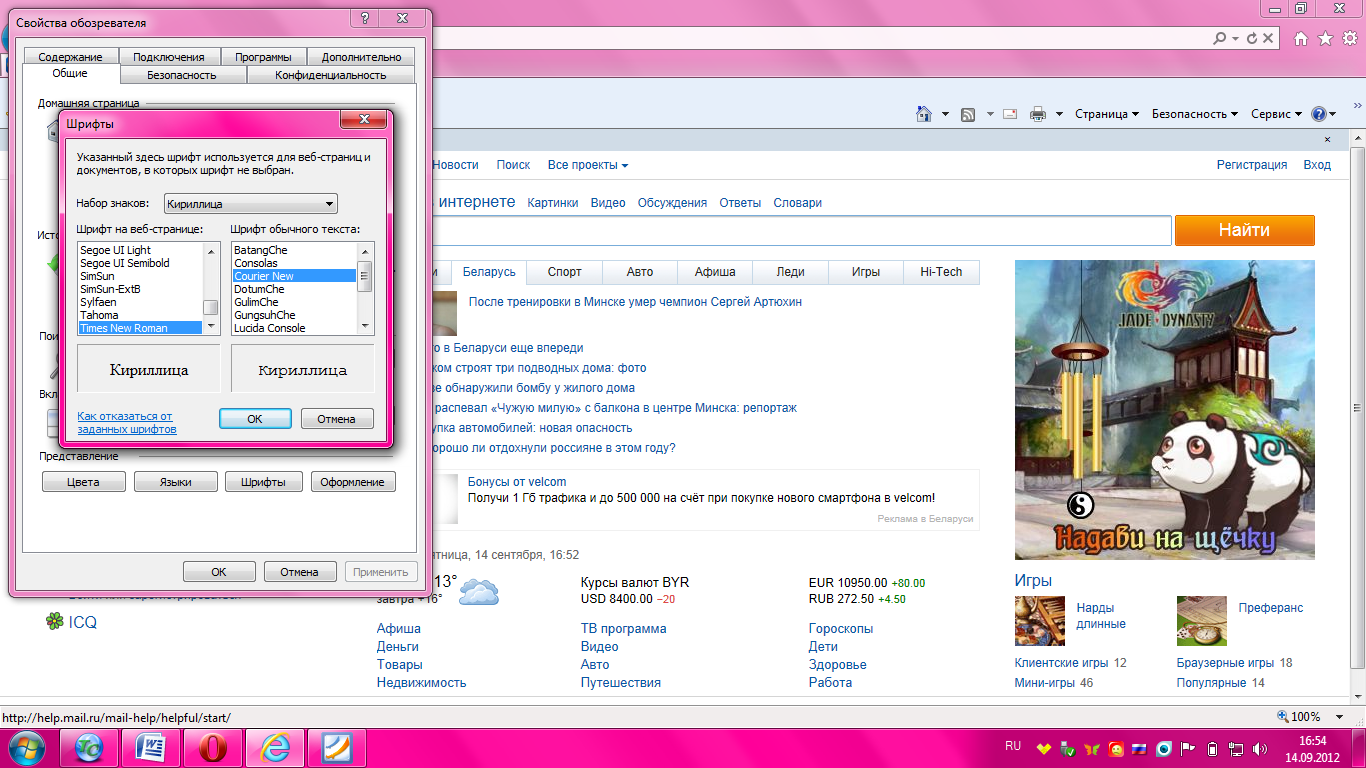Click the Windows Start orb
Image resolution: width=1366 pixels, height=768 pixels.
tap(29, 747)
